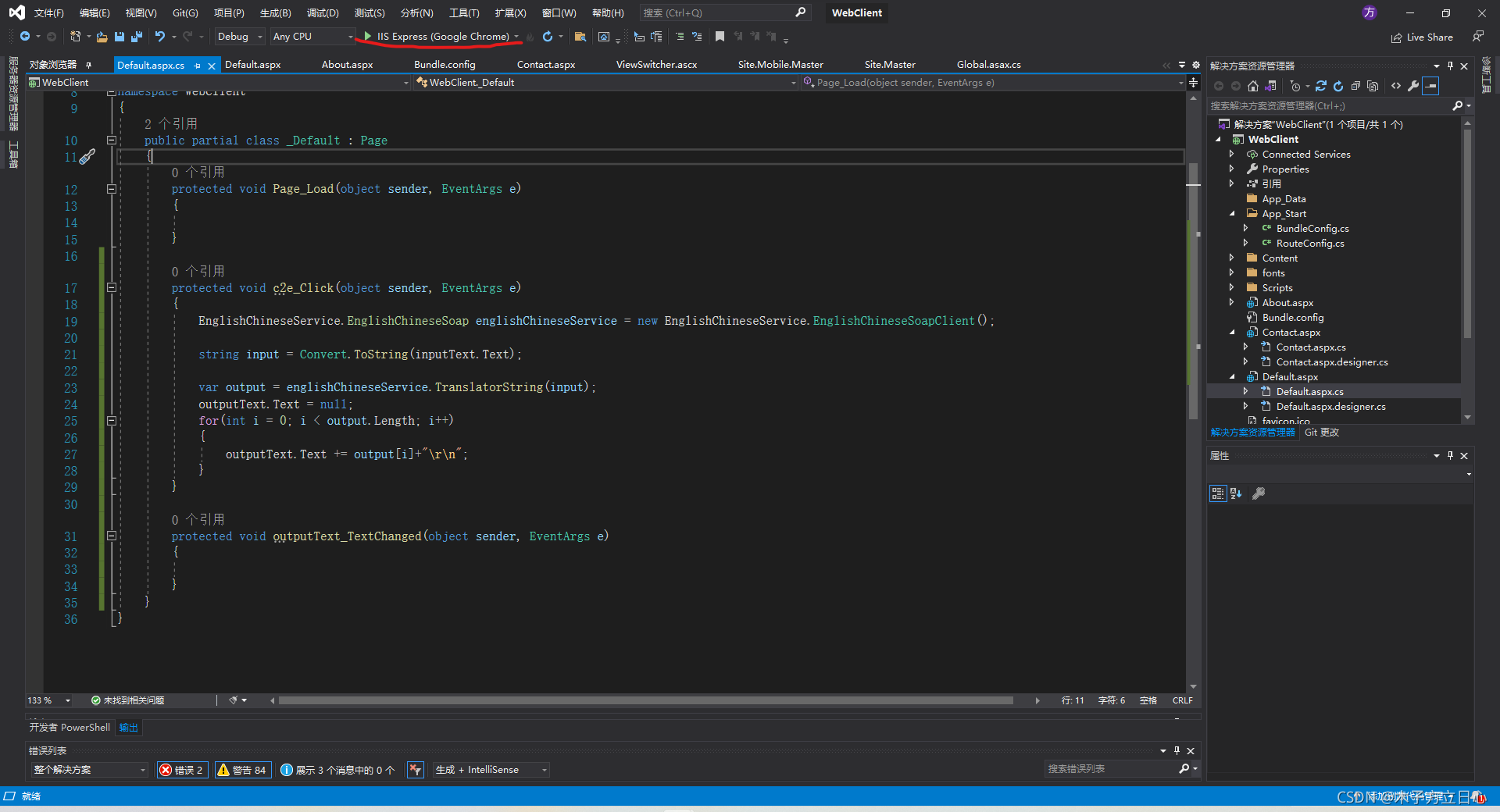Comment out selected lines icon
1500x812 pixels.
point(680,37)
